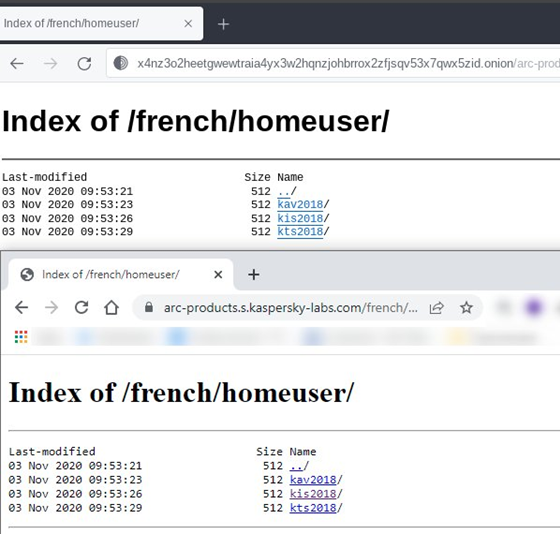This screenshot has width=560, height=534.
Task: Open kts2018 folder in Chrome window
Action: (x=313, y=508)
